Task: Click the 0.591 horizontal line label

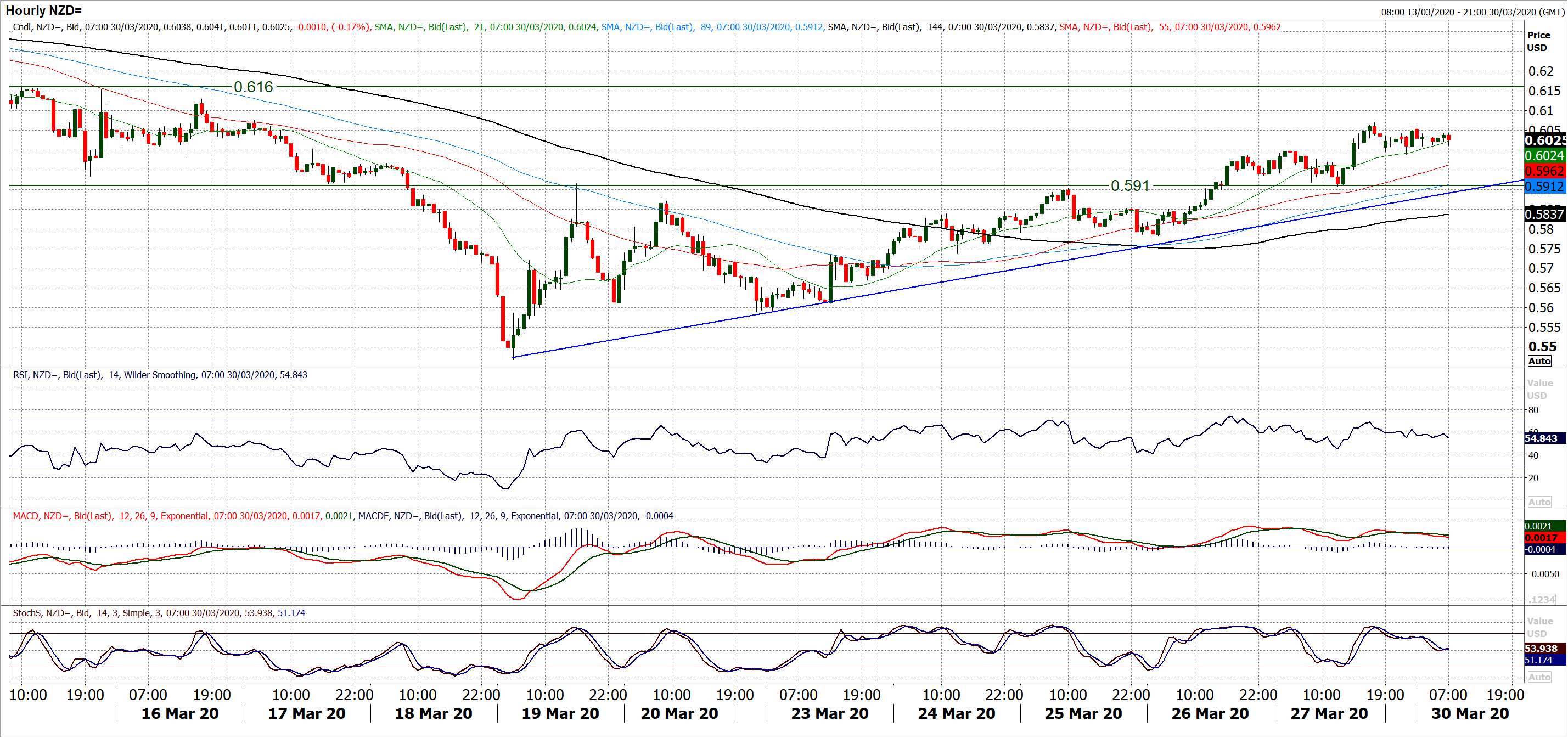Action: pyautogui.click(x=1129, y=185)
